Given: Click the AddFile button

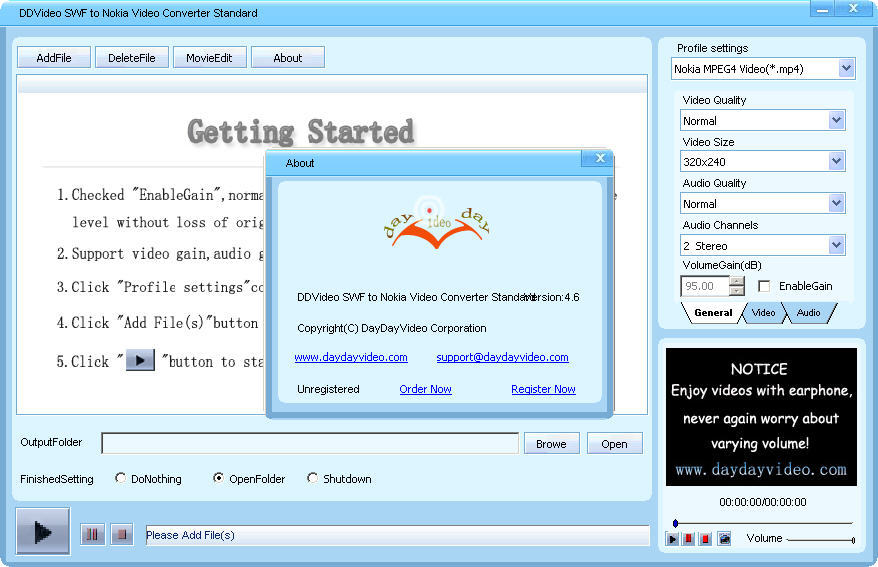Looking at the screenshot, I should (x=54, y=58).
